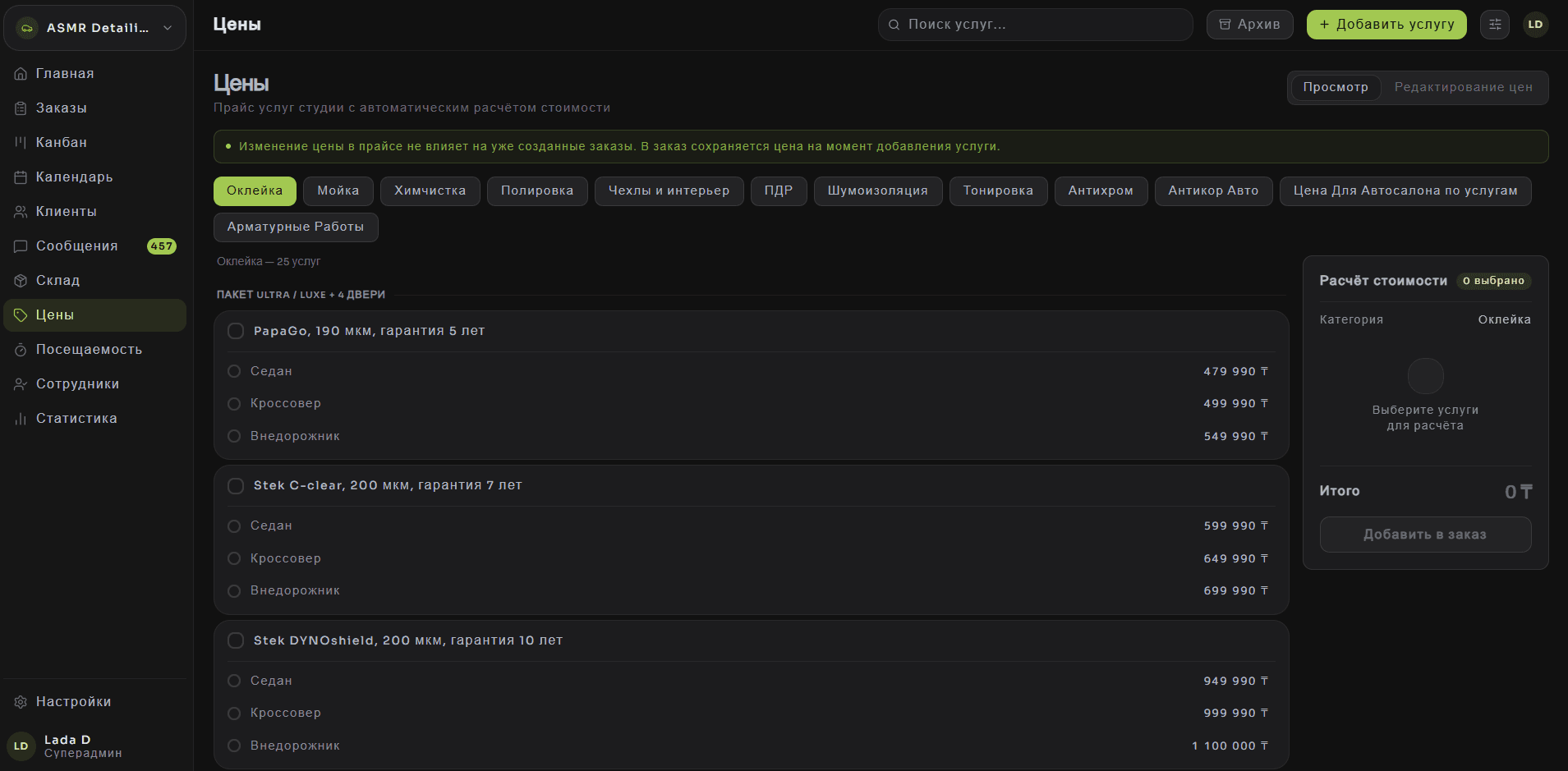The height and width of the screenshot is (771, 1568).
Task: Open the Антикор Авто category tab
Action: click(x=1214, y=191)
